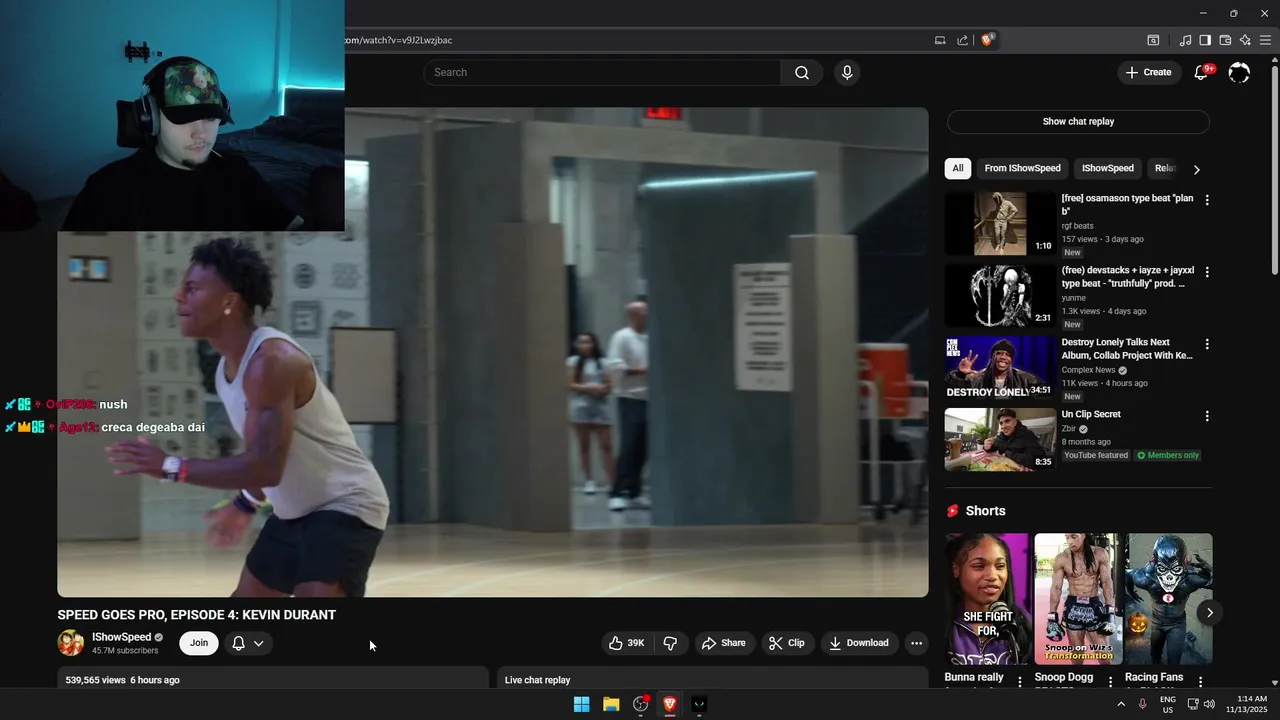Open more actions ellipsis under video
The image size is (1280, 720).
pyautogui.click(x=916, y=643)
